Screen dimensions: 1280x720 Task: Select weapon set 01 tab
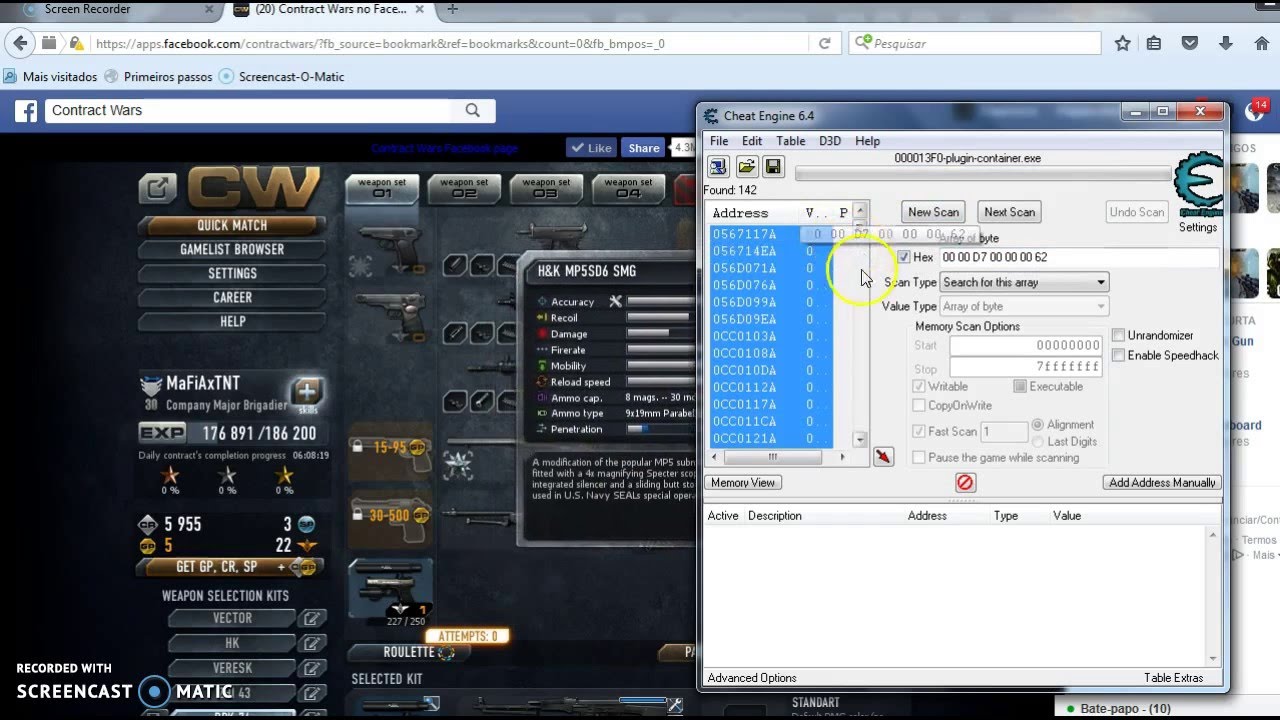tap(382, 188)
